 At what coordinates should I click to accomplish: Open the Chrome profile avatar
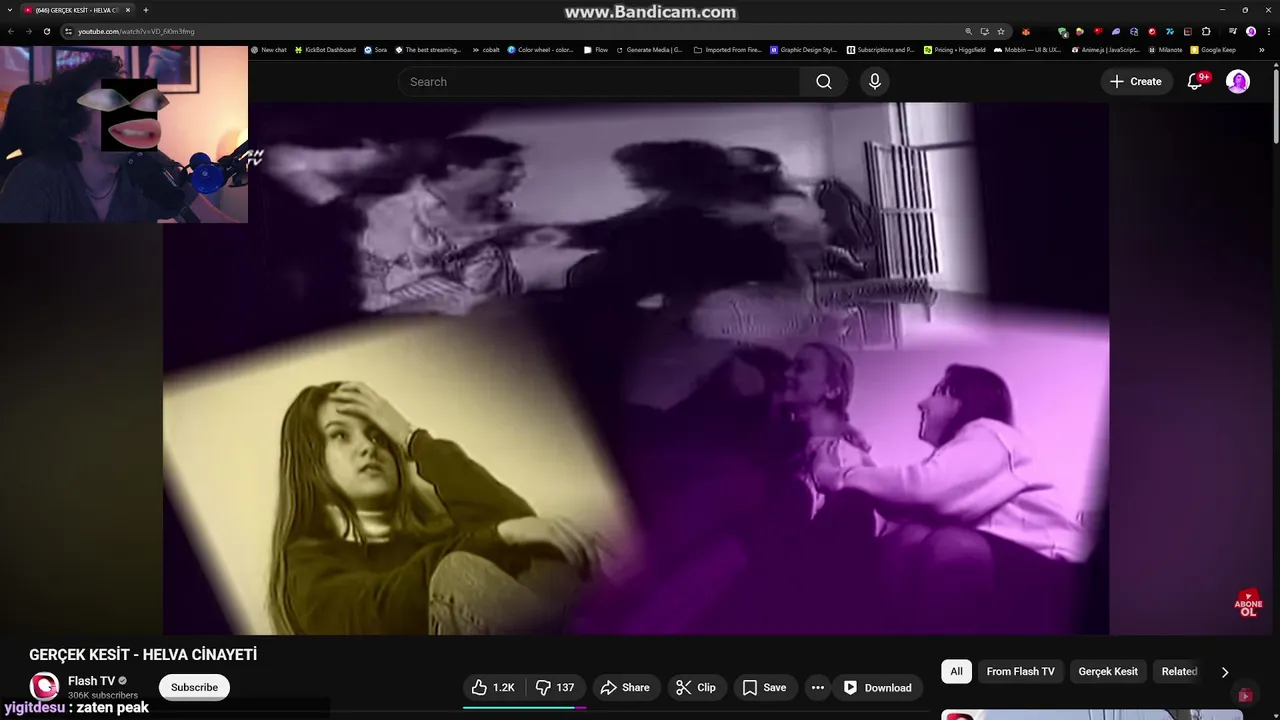(1251, 31)
